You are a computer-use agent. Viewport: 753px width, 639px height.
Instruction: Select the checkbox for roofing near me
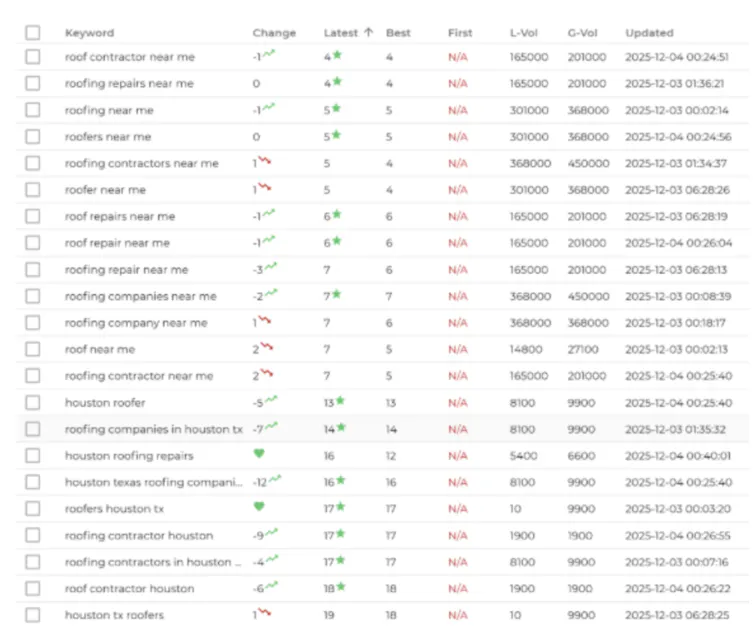click(x=33, y=110)
